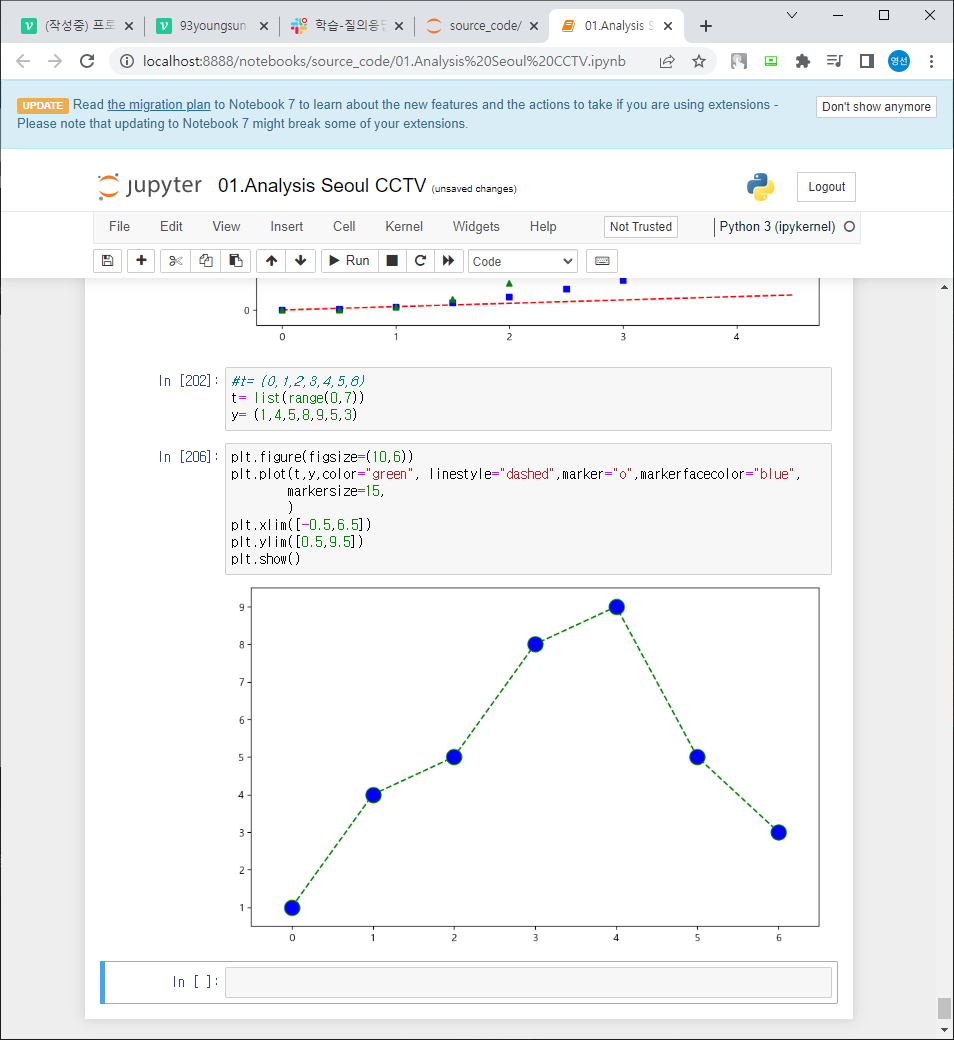Reload the page with the refresh icon
The height and width of the screenshot is (1040, 954).
coord(87,62)
